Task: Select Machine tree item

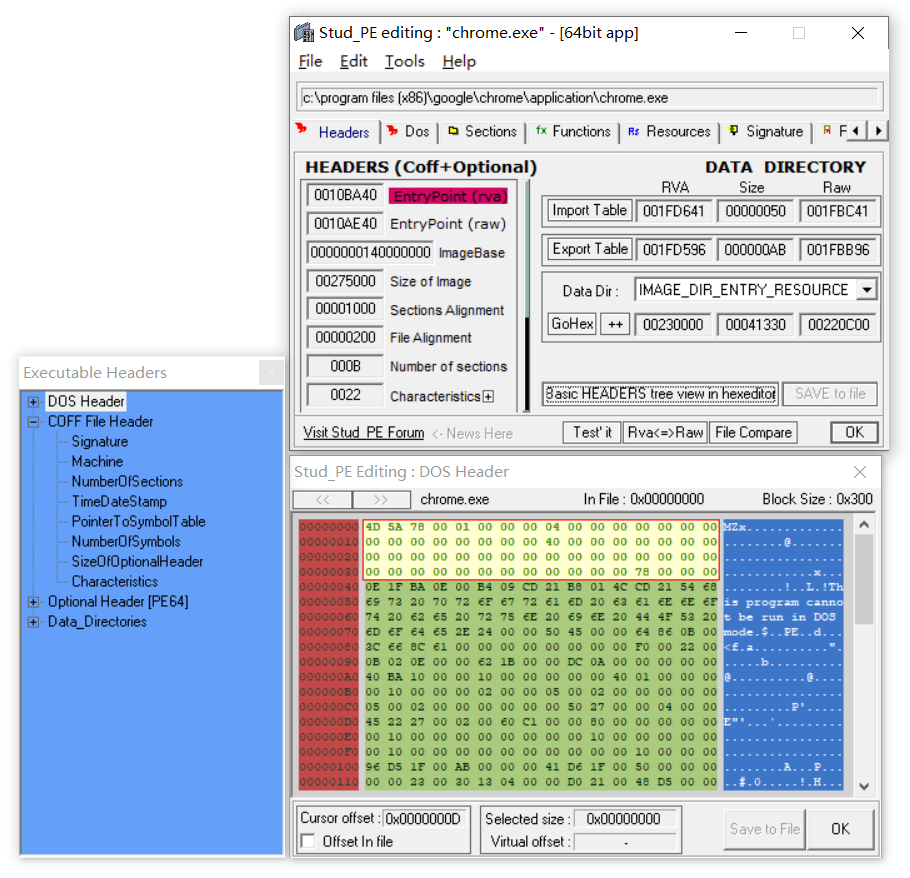Action: (98, 462)
